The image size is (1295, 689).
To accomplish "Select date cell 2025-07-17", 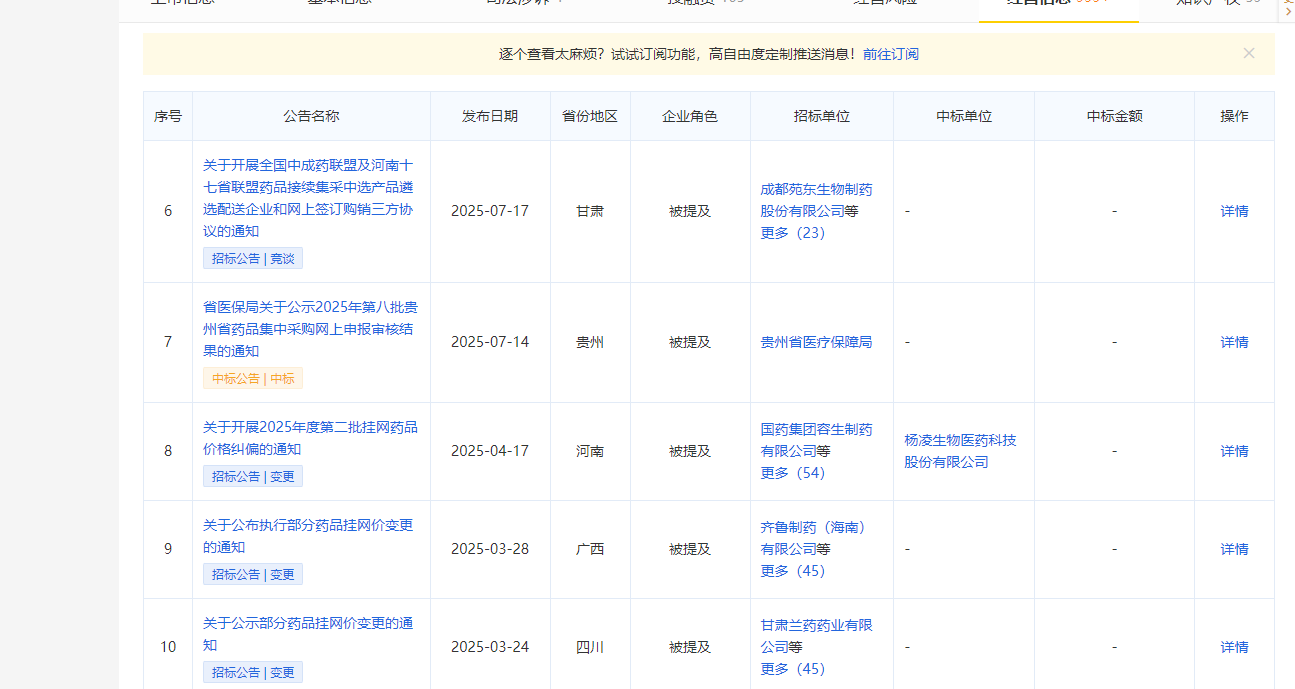I will click(x=490, y=211).
